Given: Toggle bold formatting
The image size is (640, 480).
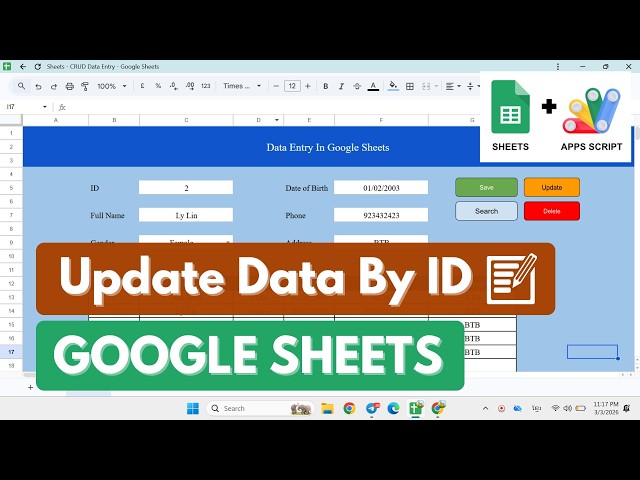Looking at the screenshot, I should coord(326,86).
